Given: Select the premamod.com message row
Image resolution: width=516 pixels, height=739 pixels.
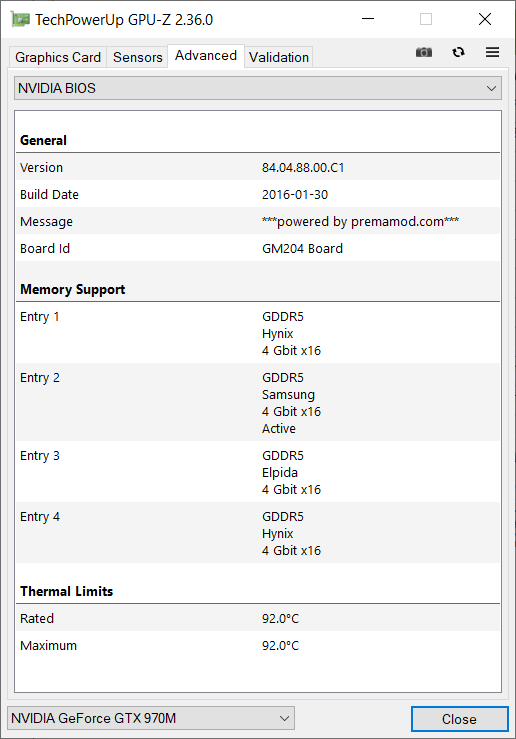Looking at the screenshot, I should coord(258,222).
